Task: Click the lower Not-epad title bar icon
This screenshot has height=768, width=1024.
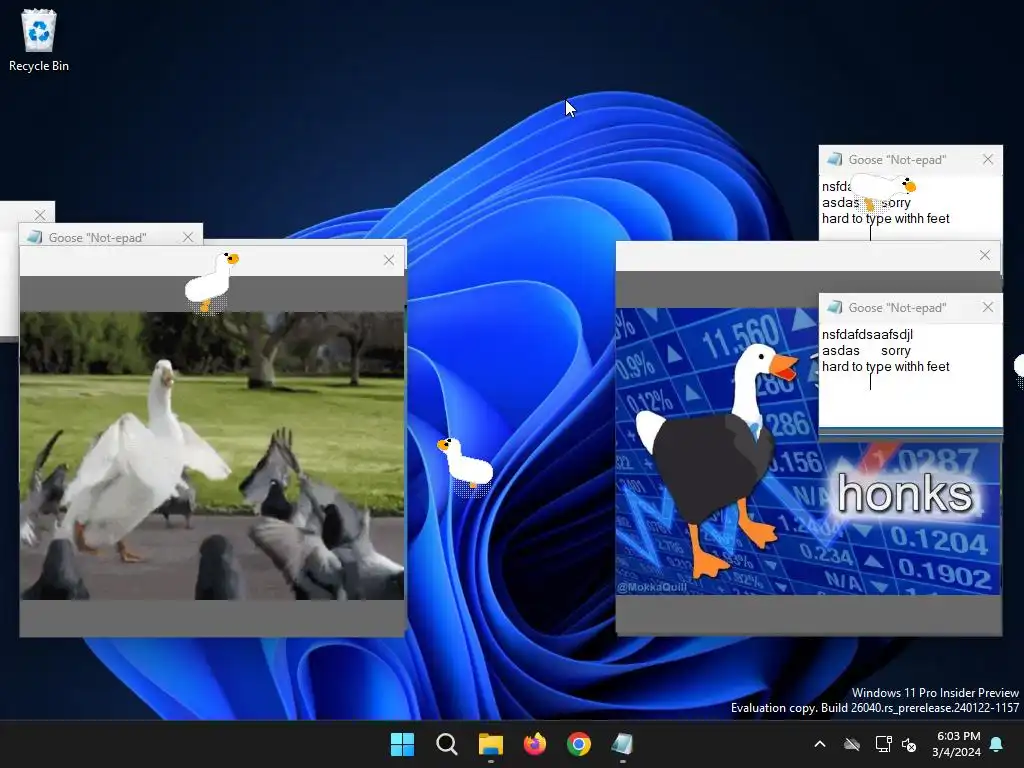Action: [834, 307]
